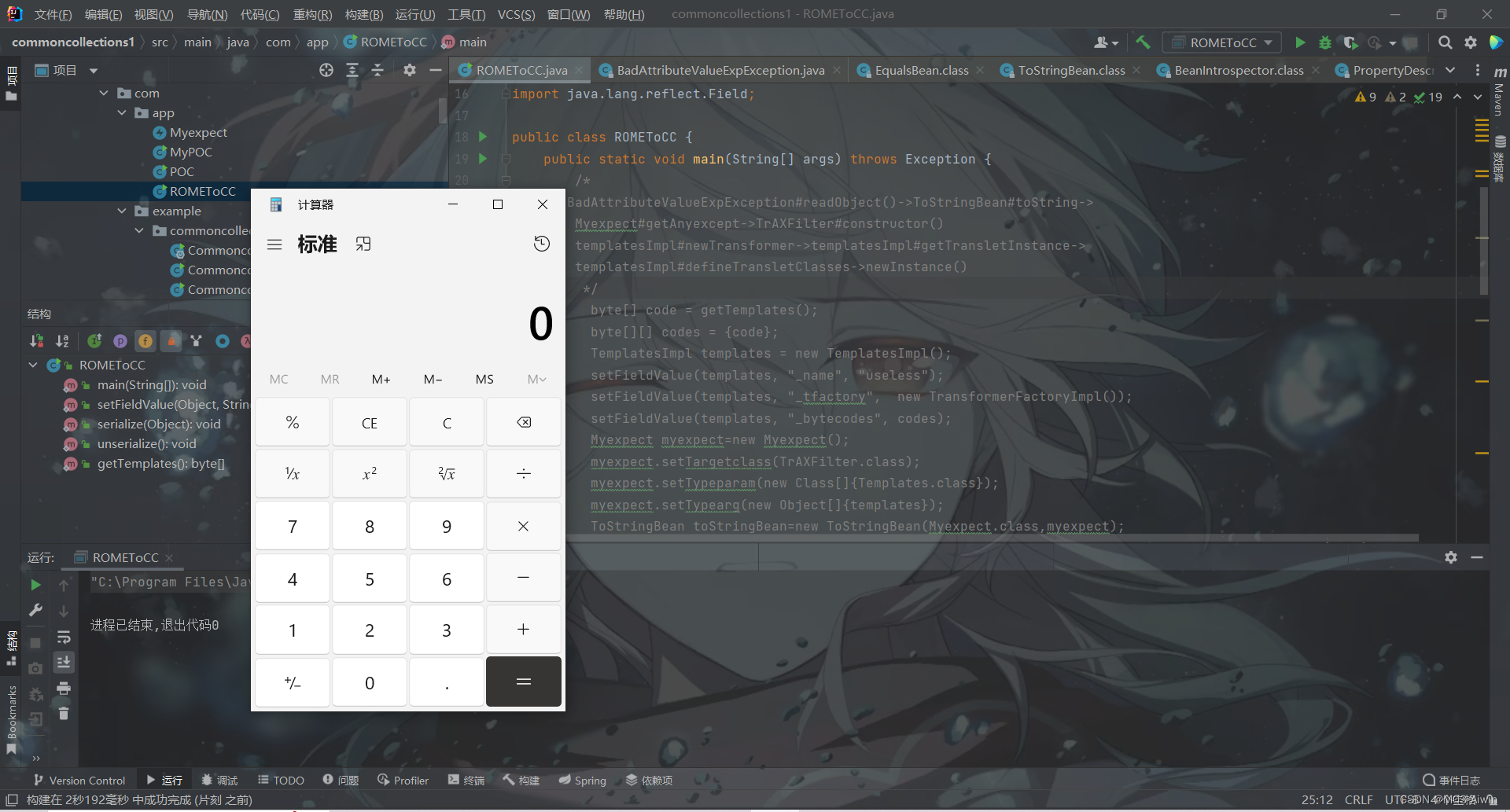The height and width of the screenshot is (812, 1510).
Task: Go to next highlighted error arrow
Action: (1478, 97)
